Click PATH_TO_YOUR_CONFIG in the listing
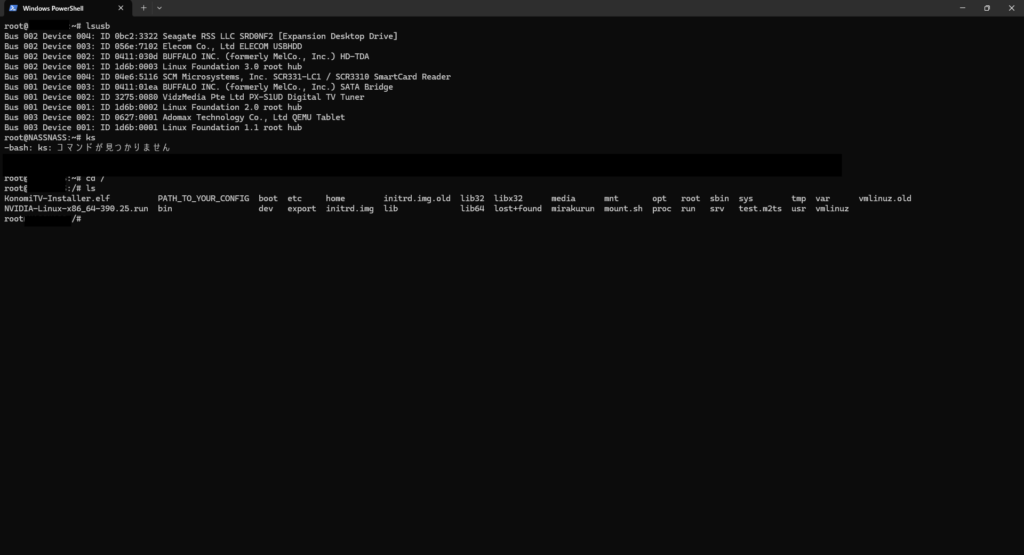This screenshot has height=555, width=1024. 203,198
